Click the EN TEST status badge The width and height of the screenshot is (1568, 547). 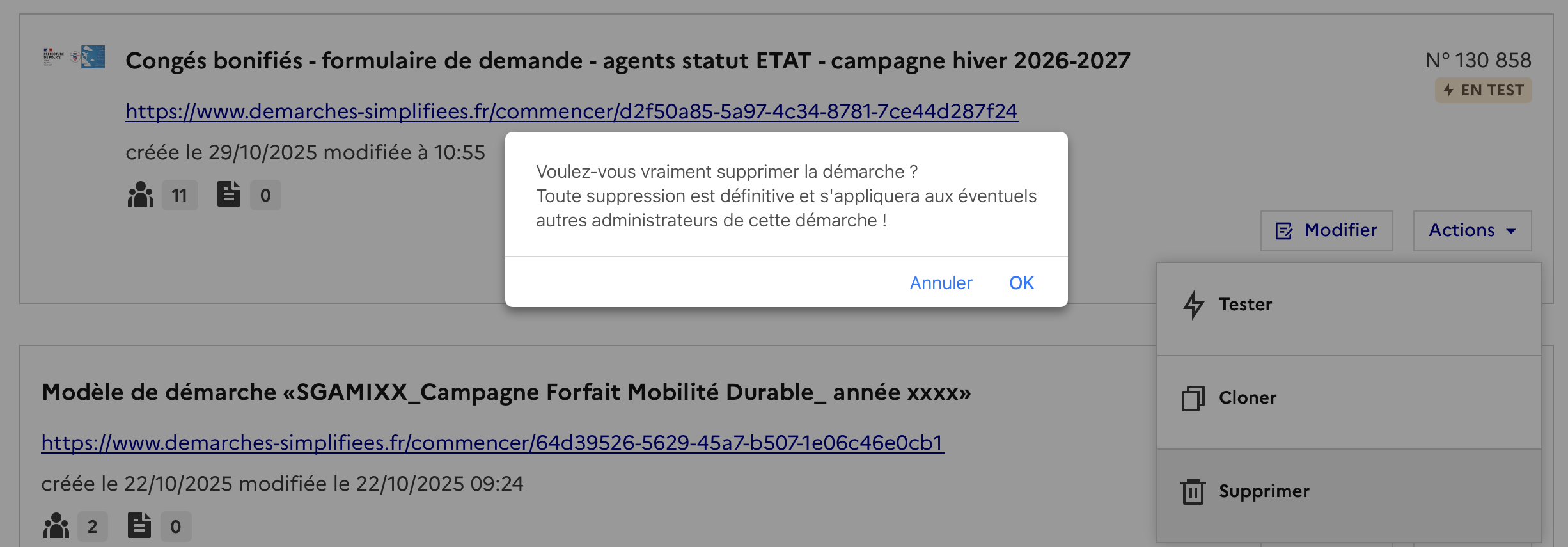point(1483,90)
